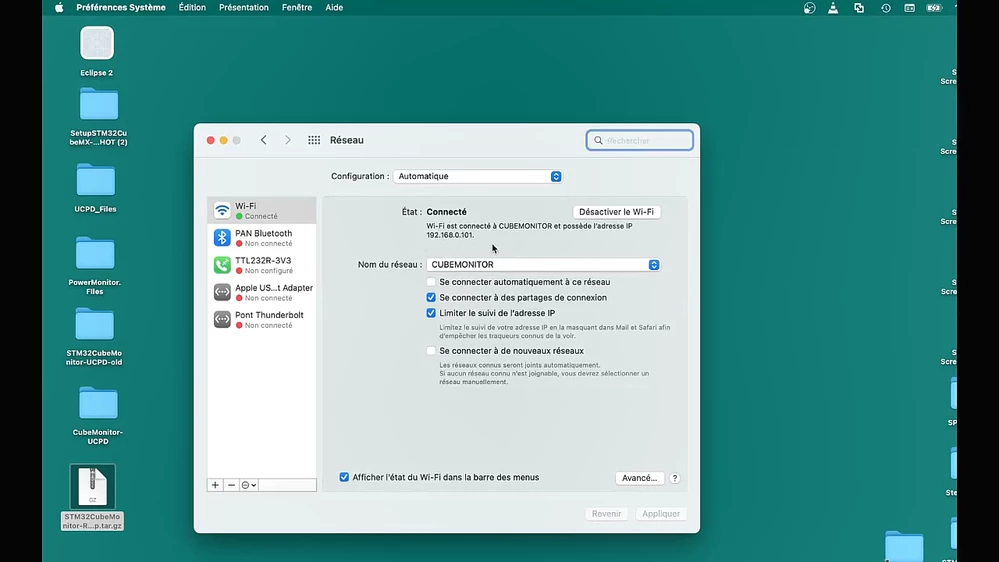Open the Fenêtre menu
This screenshot has width=999, height=562.
(x=297, y=8)
